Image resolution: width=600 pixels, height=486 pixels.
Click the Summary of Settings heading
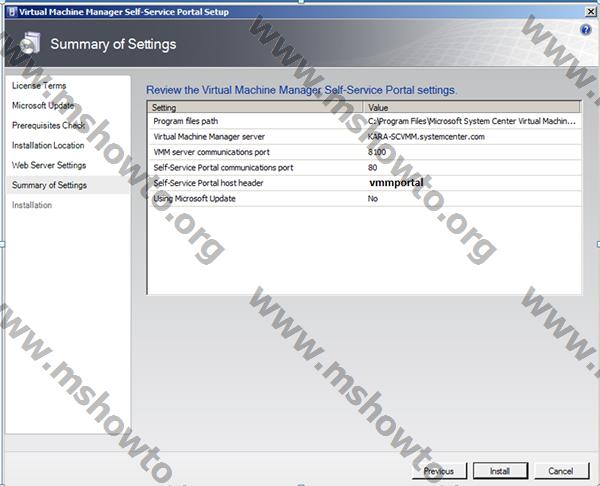[x=113, y=44]
